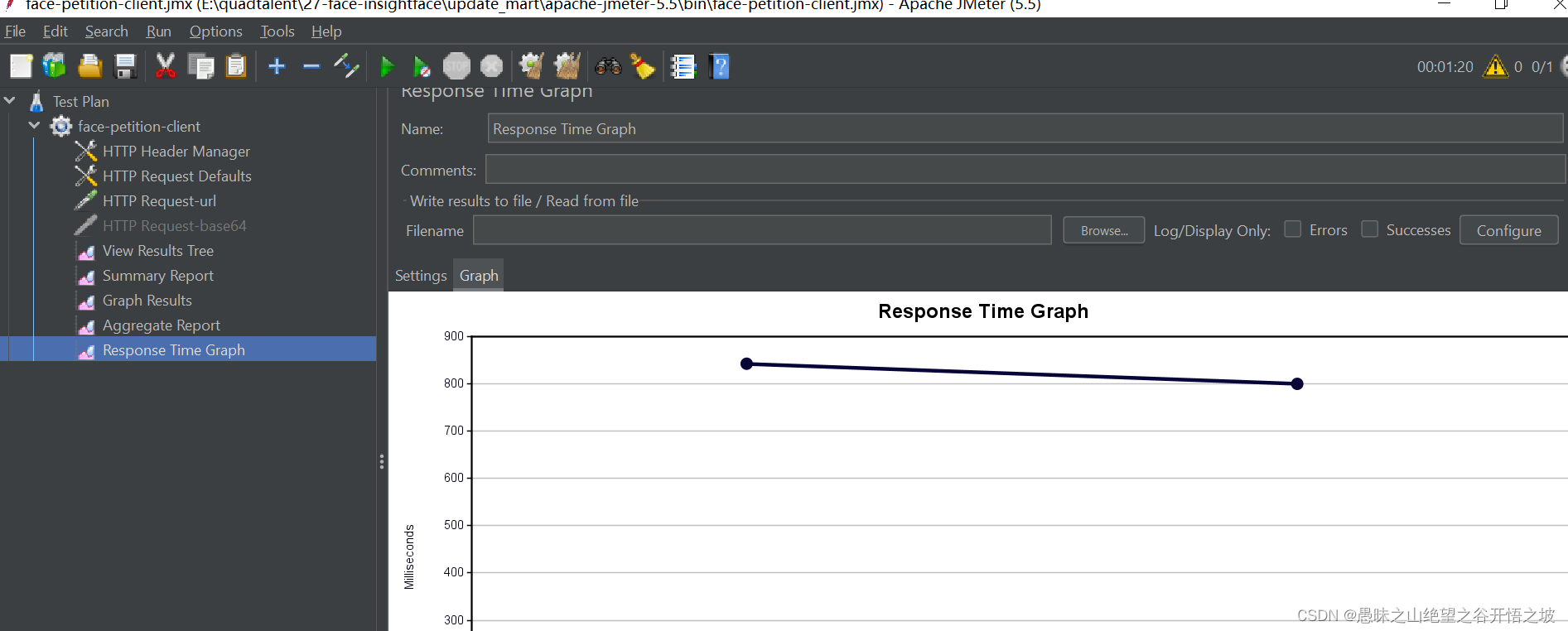Click the Comments input field
Image resolution: width=1568 pixels, height=631 pixels.
1025,170
